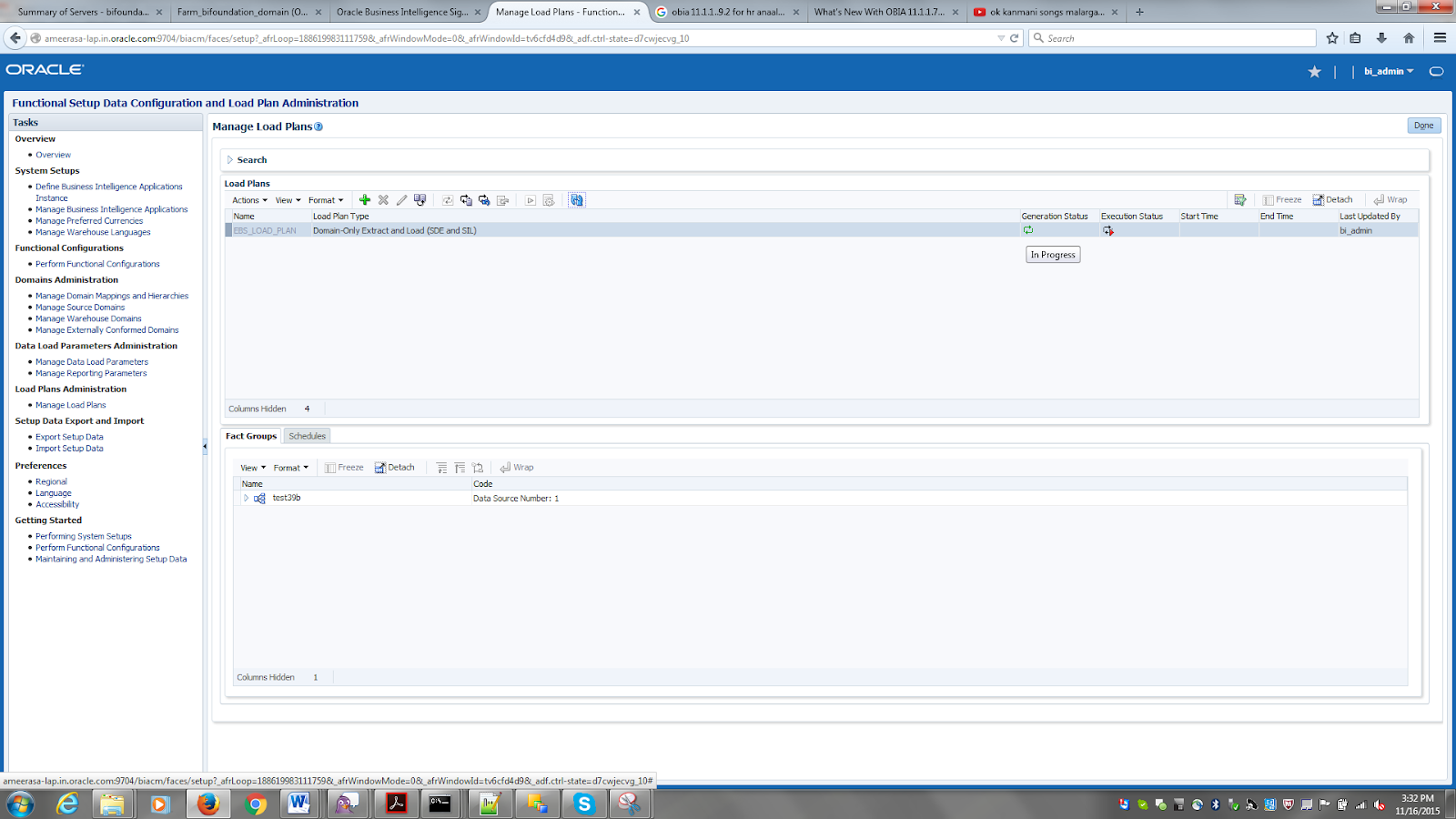Click the Firefox downloads arrow icon
Viewport: 1456px width, 819px height.
(1381, 38)
